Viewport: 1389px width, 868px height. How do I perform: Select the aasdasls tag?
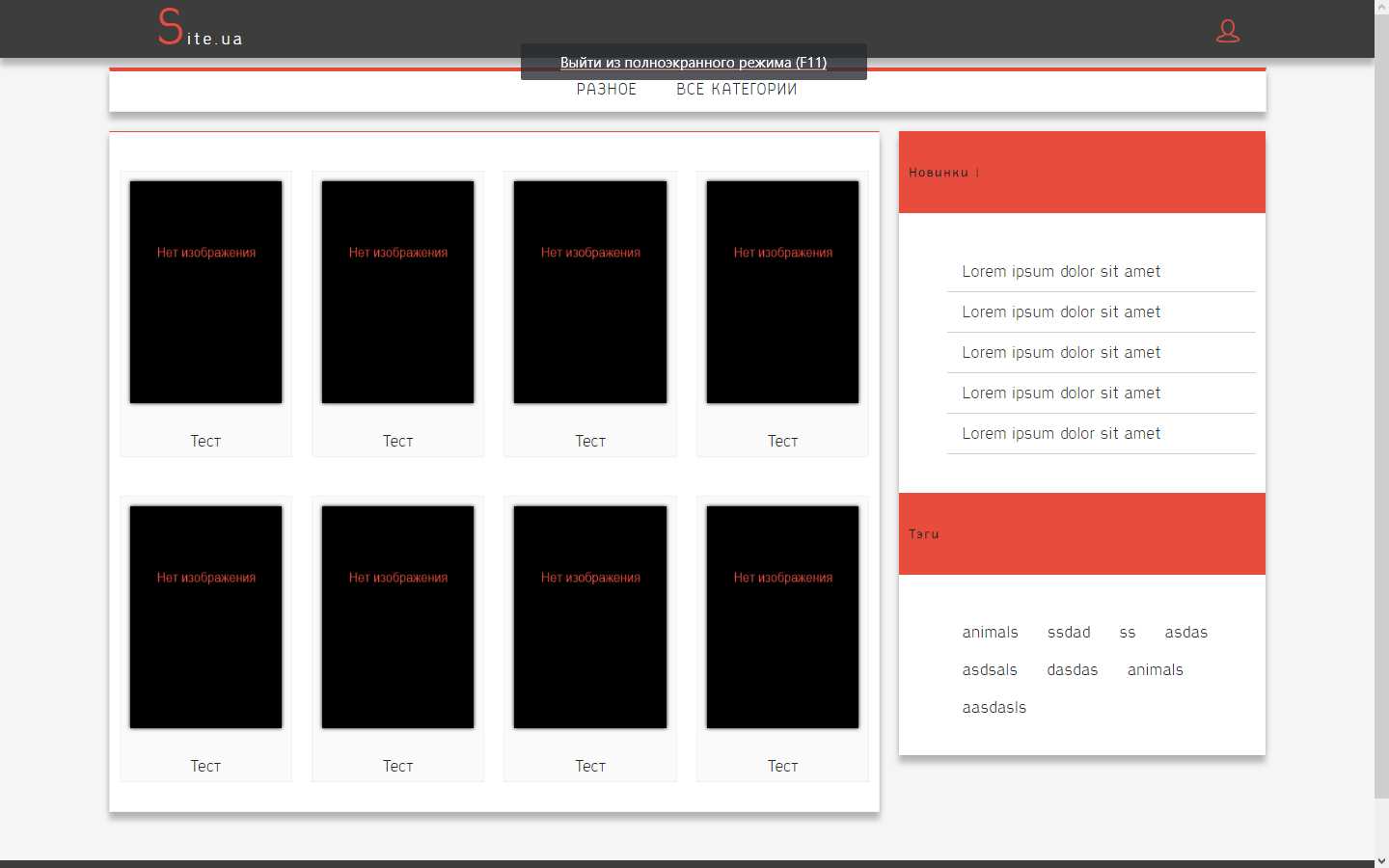994,708
